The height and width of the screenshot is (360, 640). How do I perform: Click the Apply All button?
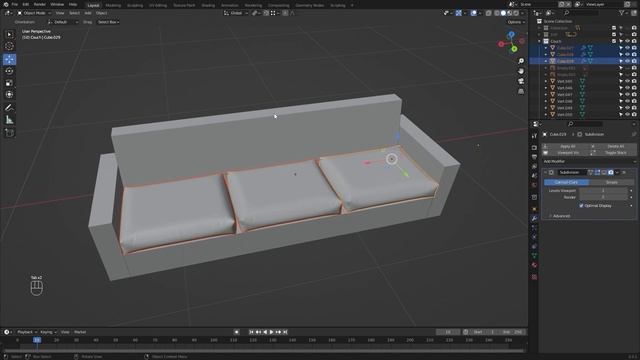565,146
